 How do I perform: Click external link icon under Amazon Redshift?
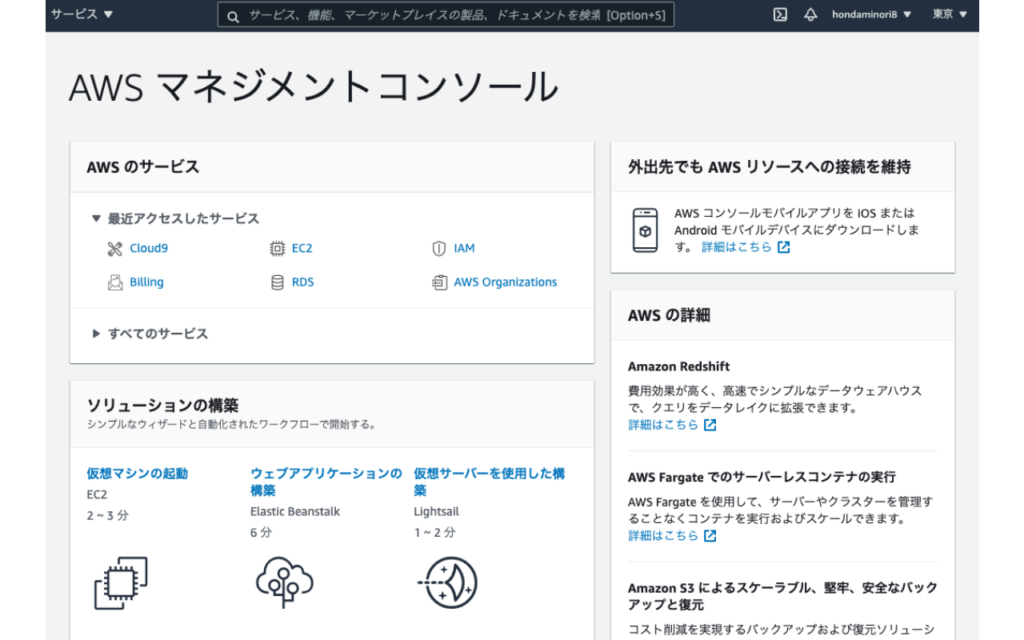[710, 425]
